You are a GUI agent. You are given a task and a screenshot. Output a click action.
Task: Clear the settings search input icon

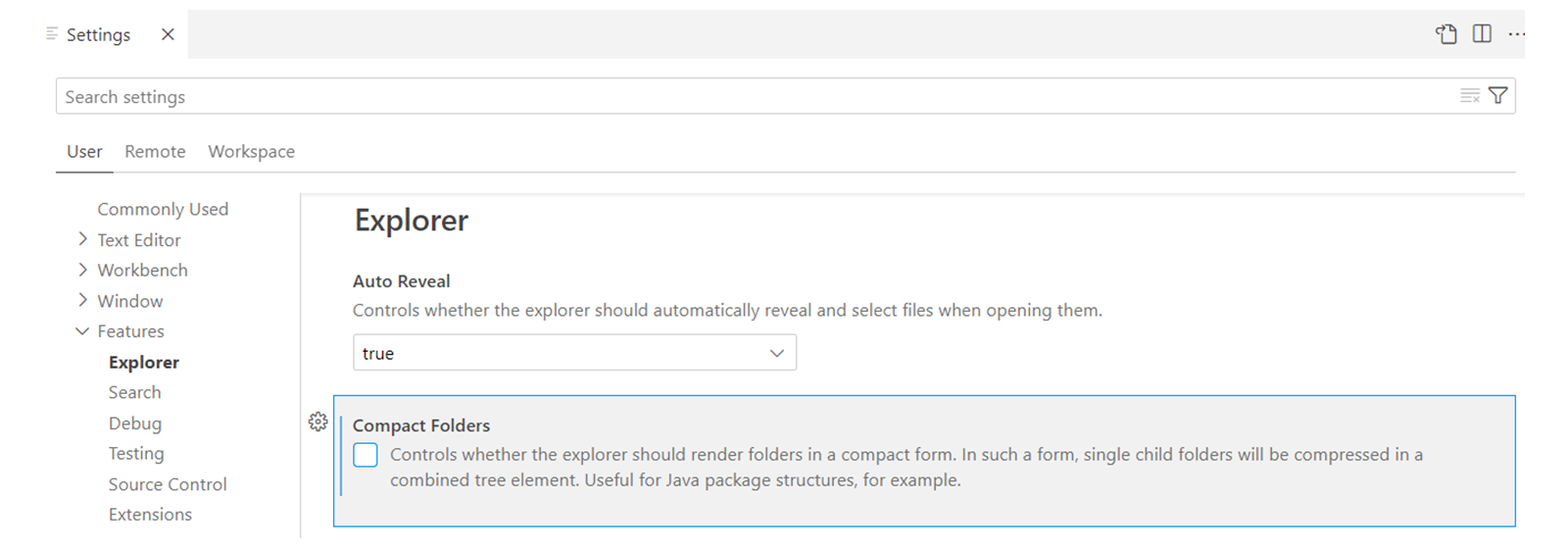pyautogui.click(x=1470, y=96)
